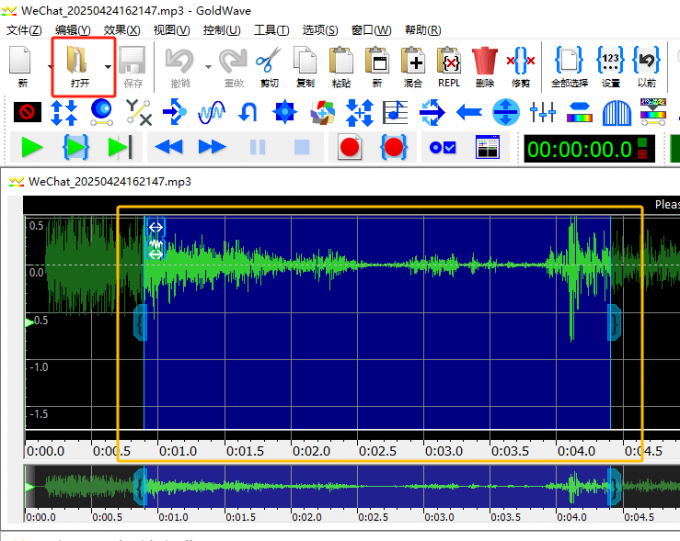Click the Y-X dynamics effect icon
The image size is (680, 541).
(138, 112)
